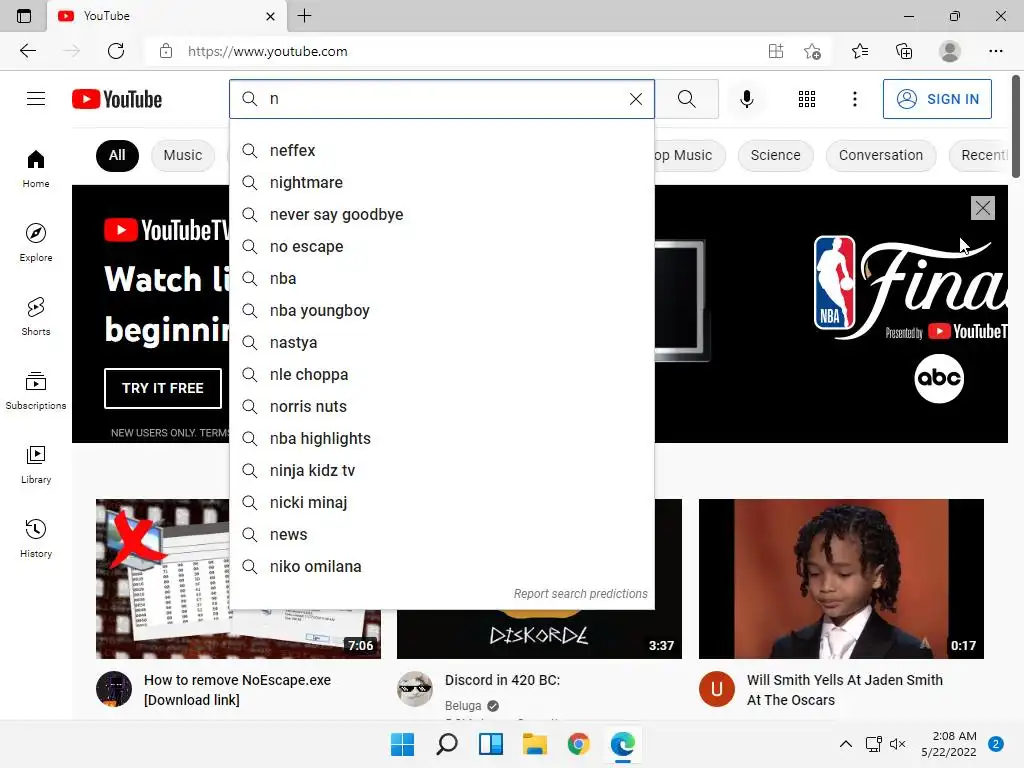Open Edge profile avatar
The image size is (1024, 768).
[949, 51]
